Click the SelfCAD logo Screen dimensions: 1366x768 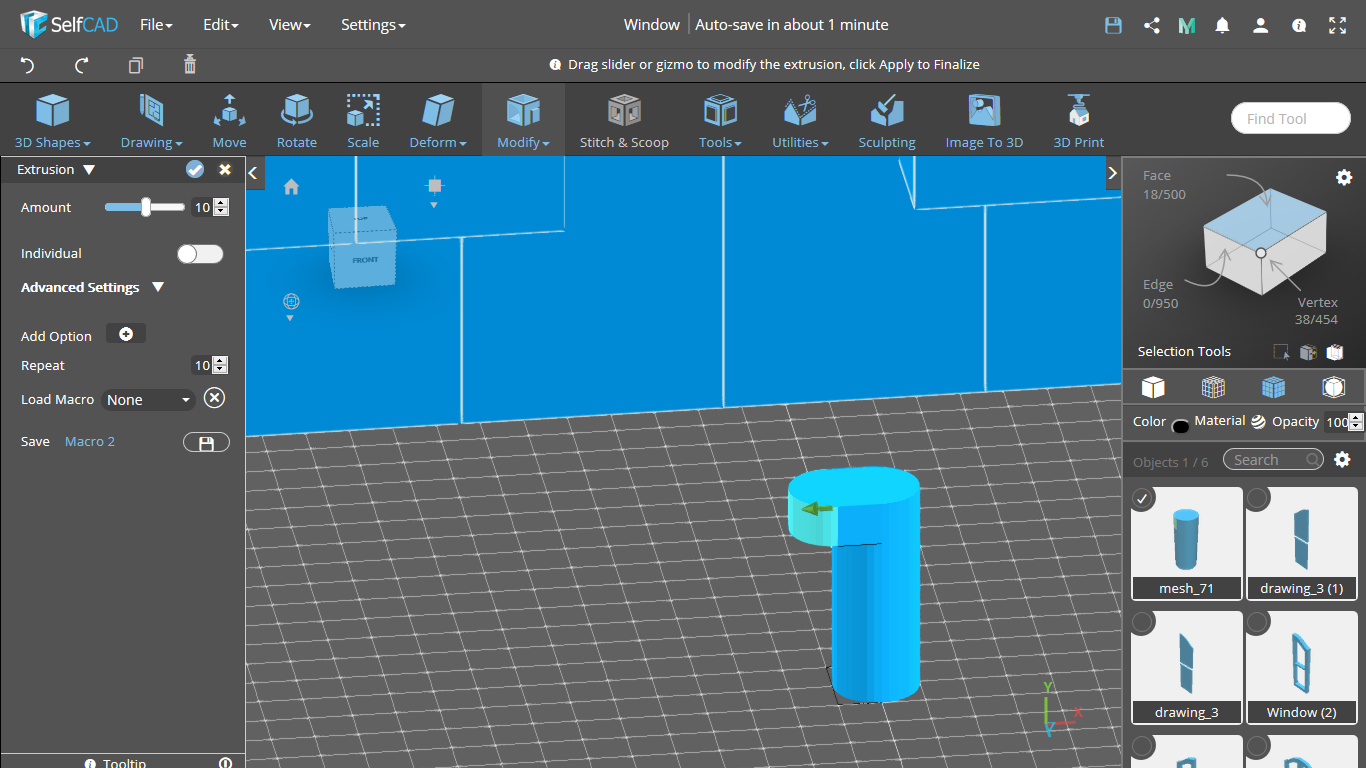pos(67,25)
